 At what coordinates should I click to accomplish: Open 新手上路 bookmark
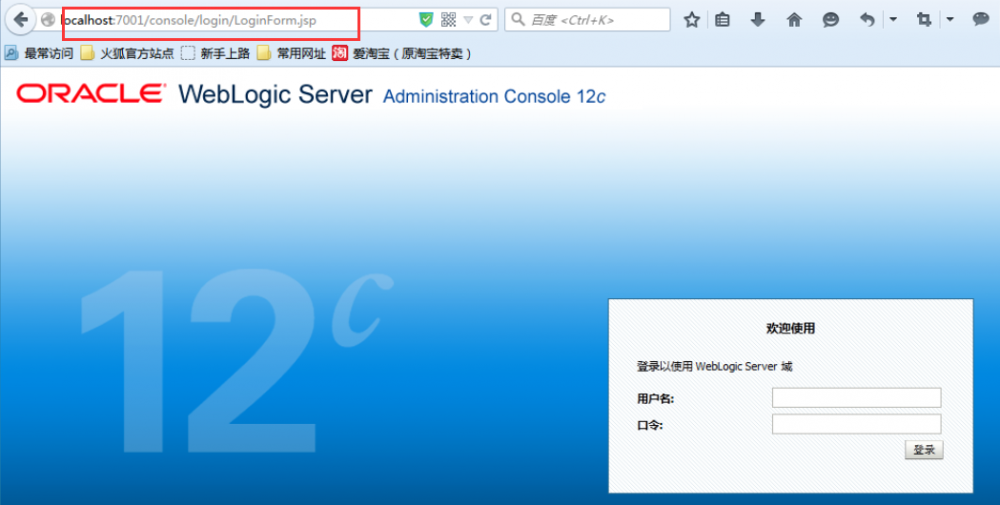215,54
